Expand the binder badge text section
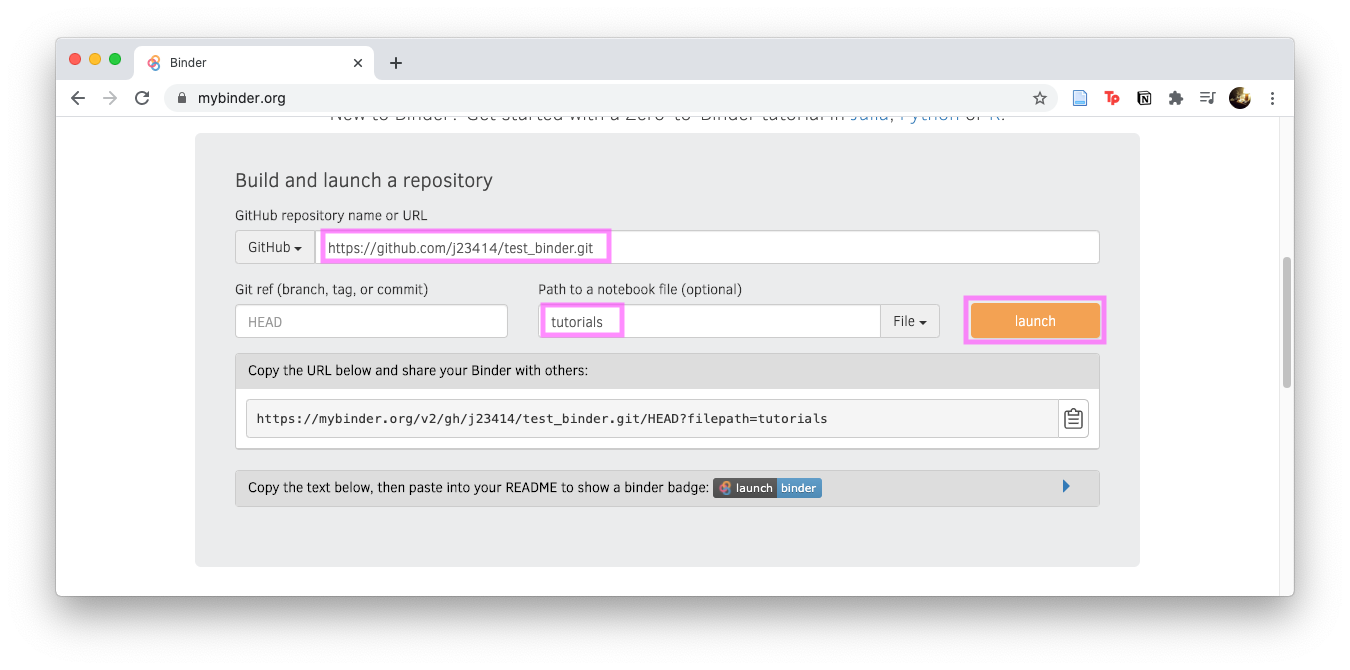This screenshot has height=670, width=1350. pyautogui.click(x=1066, y=487)
